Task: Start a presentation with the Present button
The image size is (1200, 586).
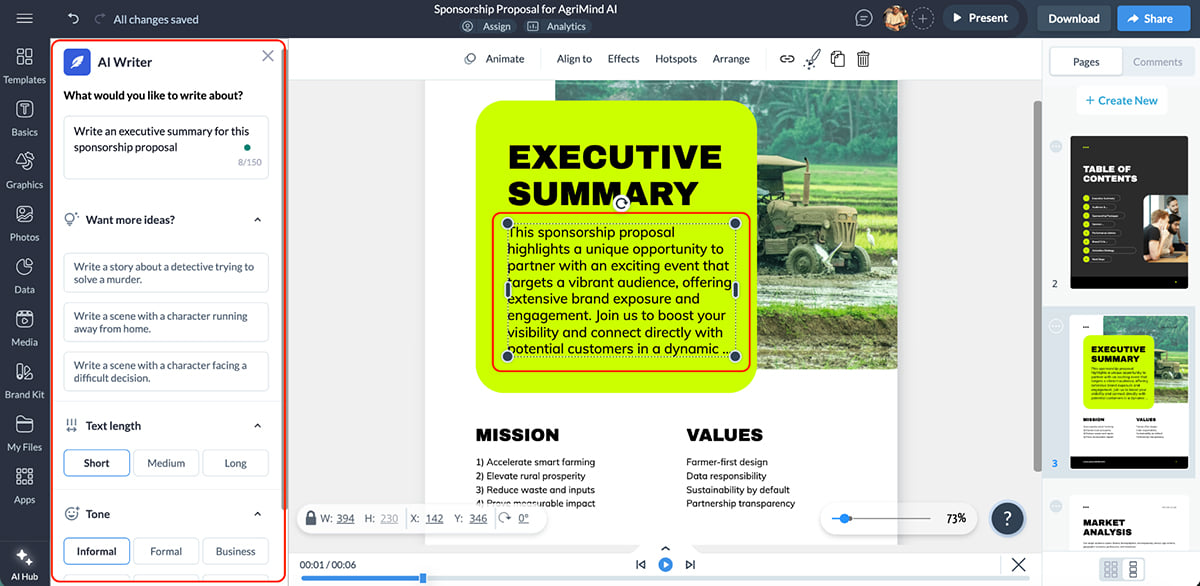Action: tap(984, 17)
